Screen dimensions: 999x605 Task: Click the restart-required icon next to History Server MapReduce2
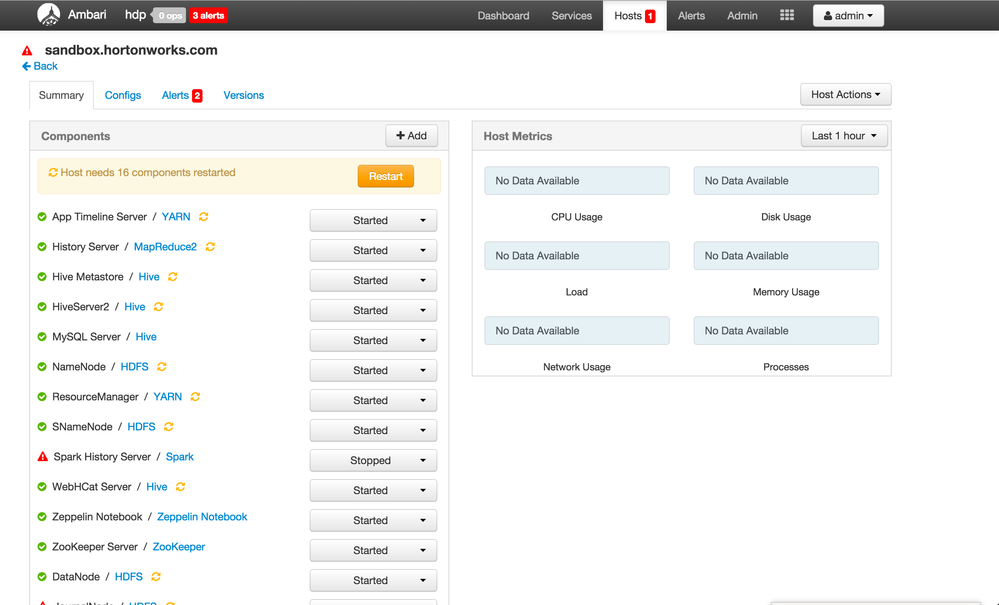coord(210,247)
